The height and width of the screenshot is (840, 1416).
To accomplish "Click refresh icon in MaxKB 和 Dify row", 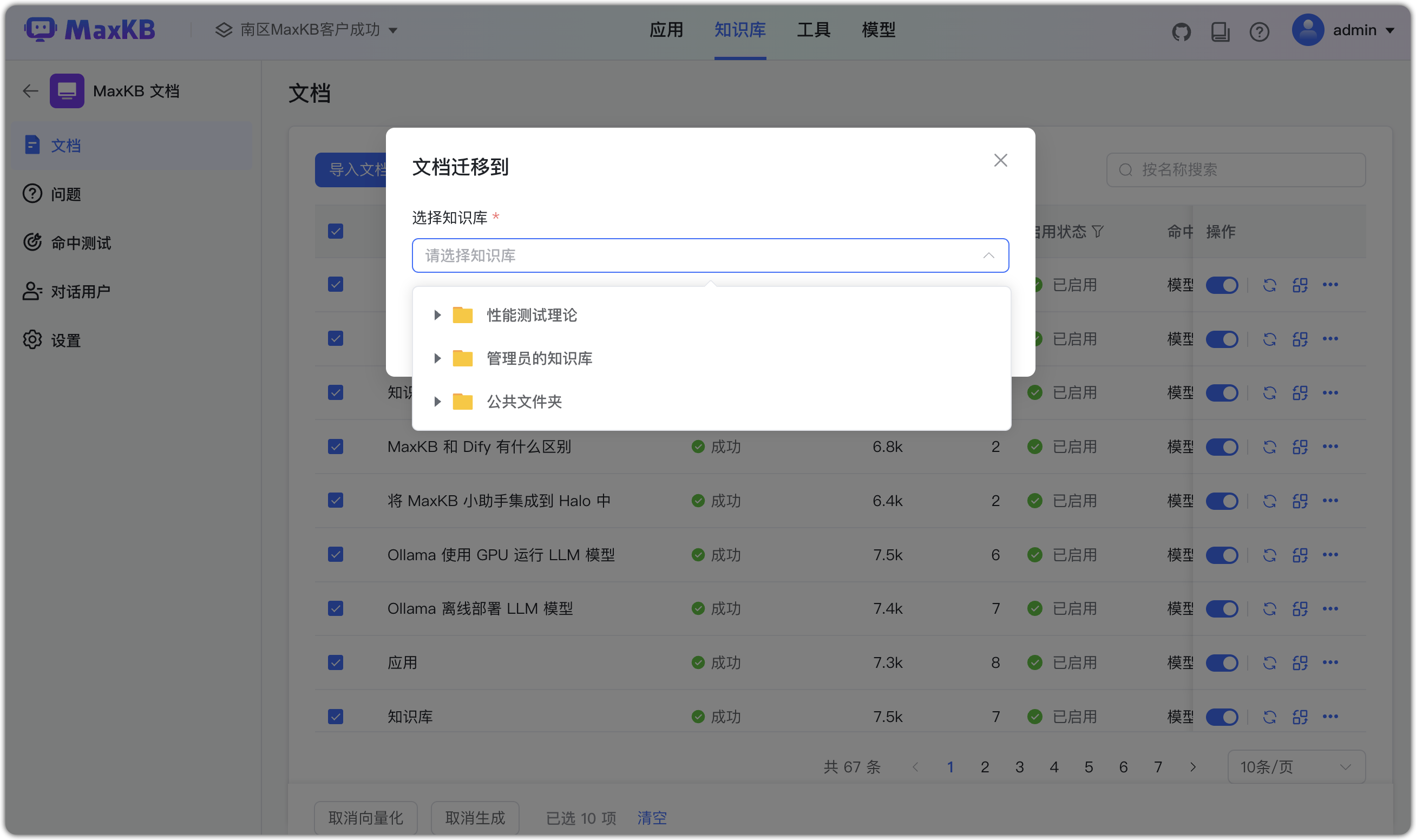I will click(x=1269, y=447).
